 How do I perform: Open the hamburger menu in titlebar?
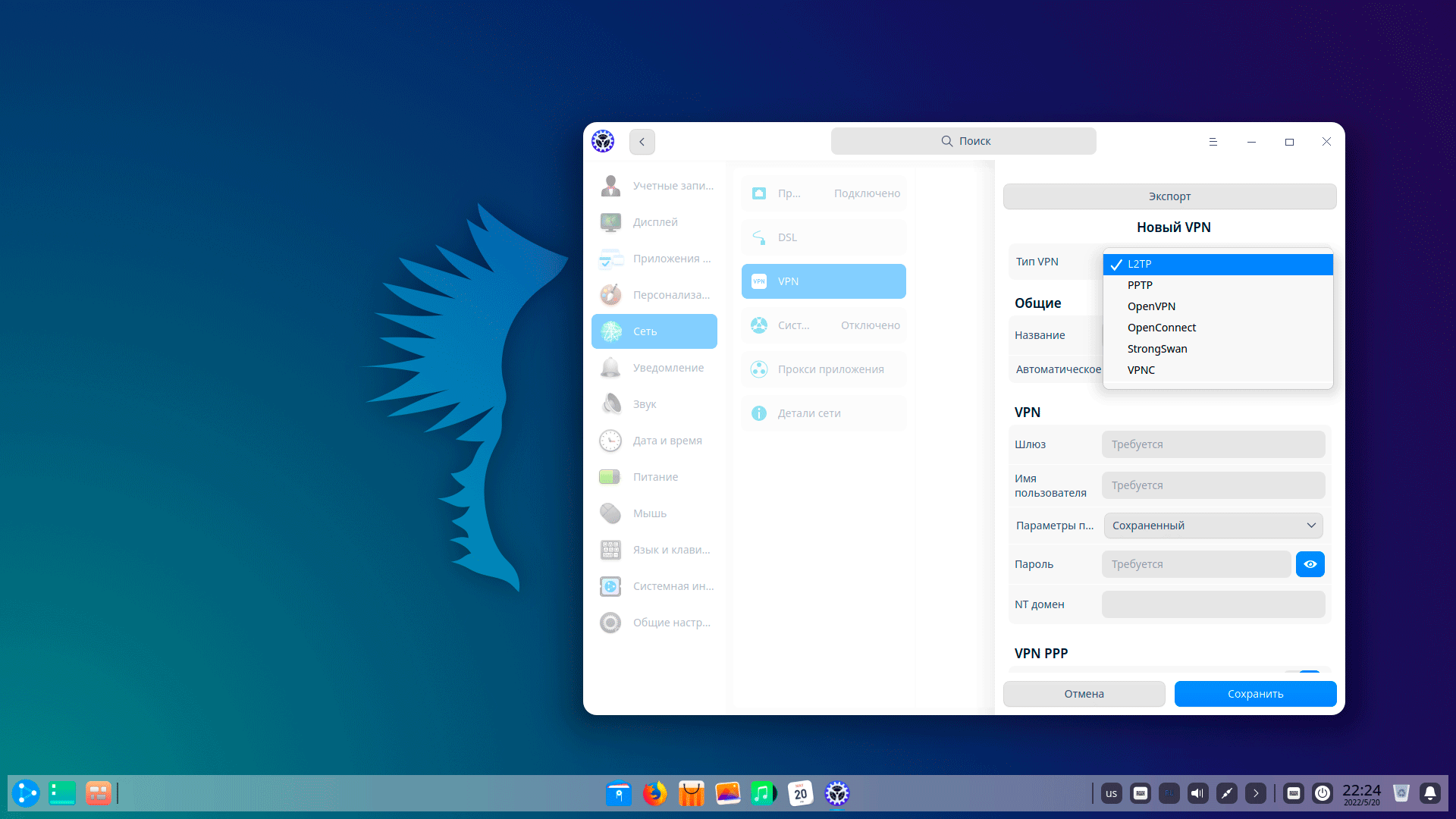click(1213, 142)
